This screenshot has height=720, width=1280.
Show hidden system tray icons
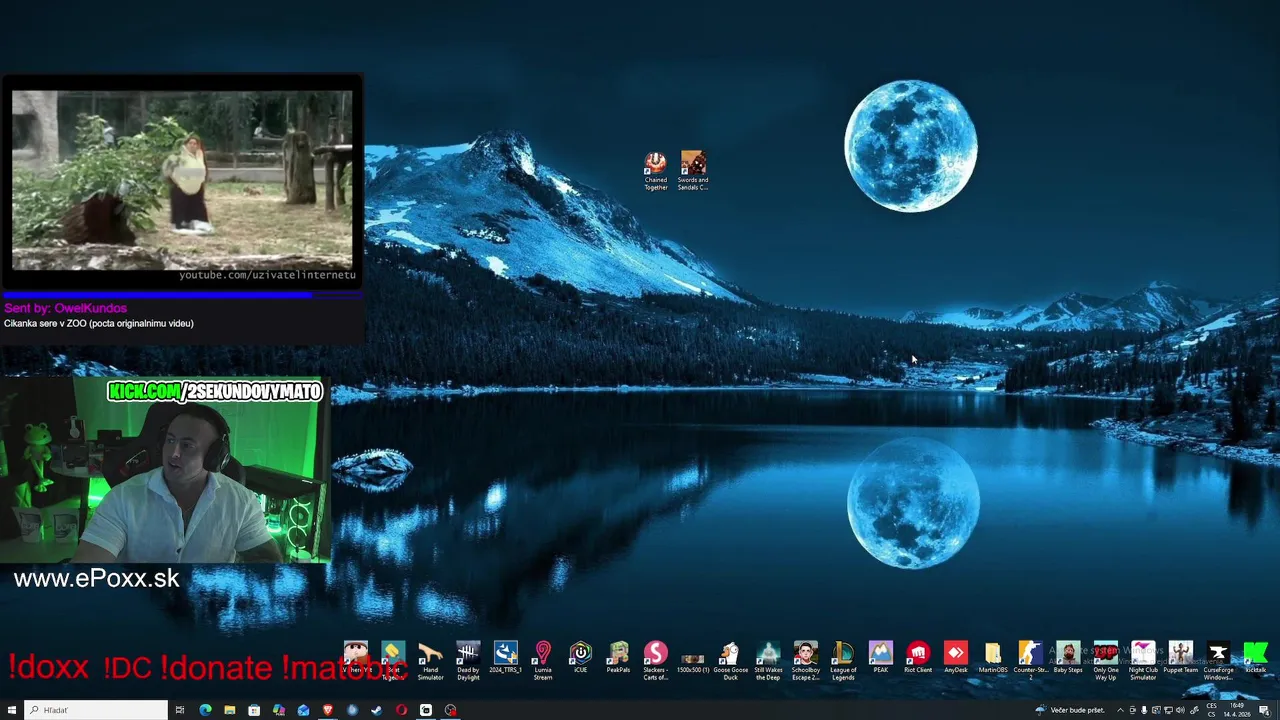coord(1120,710)
